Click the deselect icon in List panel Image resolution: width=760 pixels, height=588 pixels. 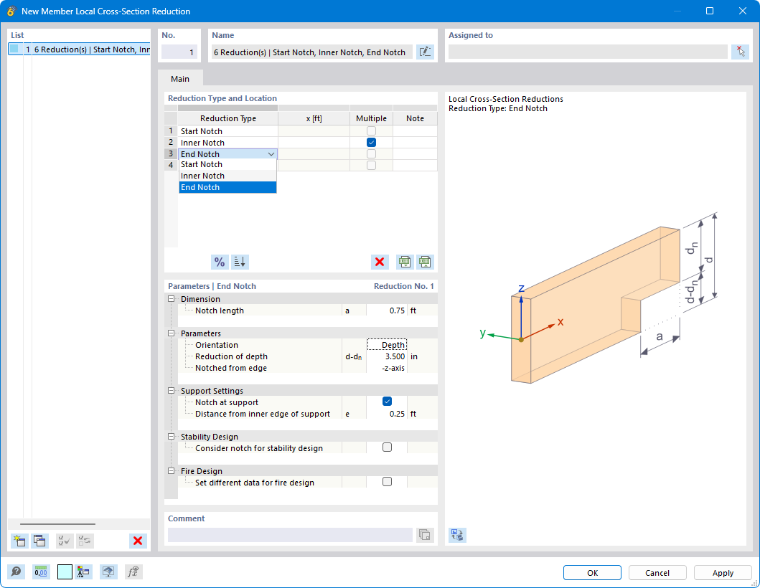(x=85, y=540)
